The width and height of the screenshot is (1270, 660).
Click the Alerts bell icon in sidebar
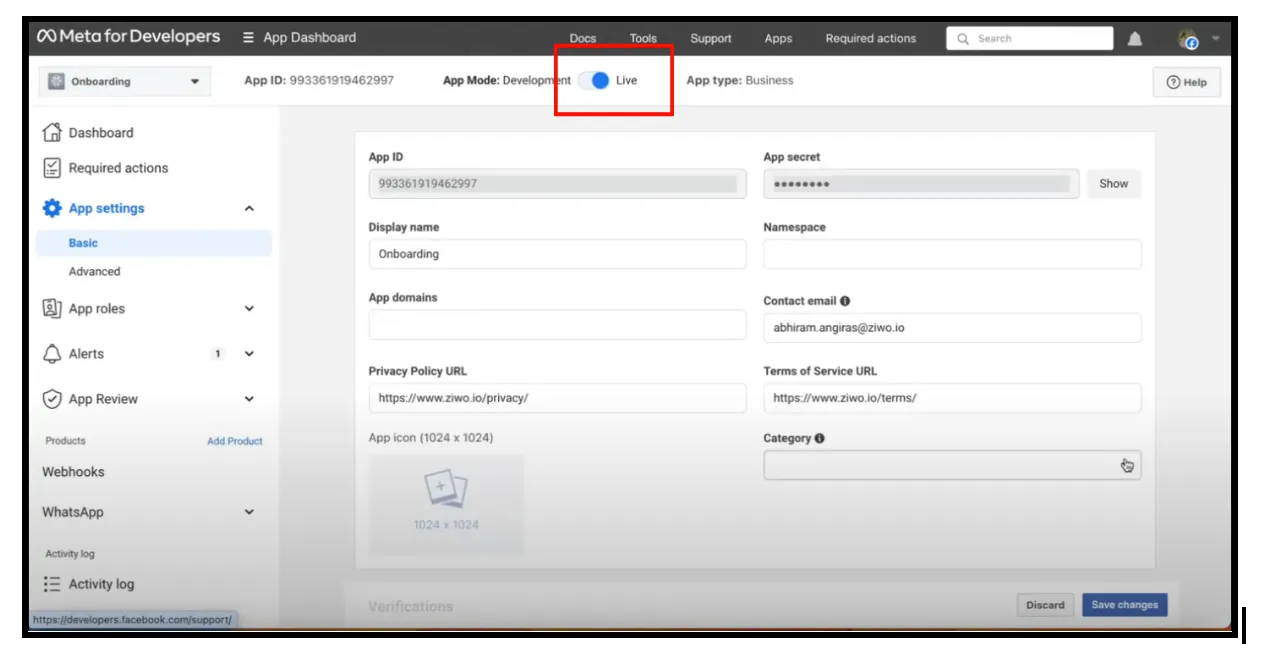(x=52, y=354)
